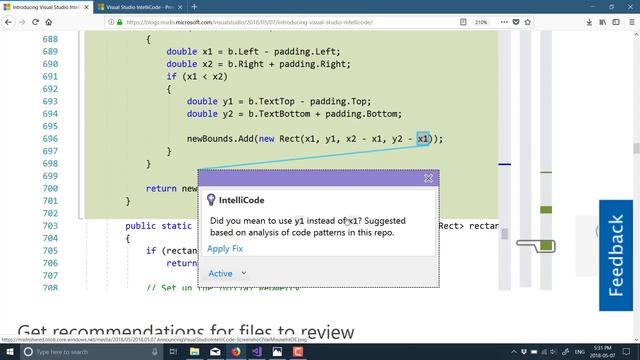640x360 pixels.
Task: Reset the 210% zoom level badge
Action: pyautogui.click(x=481, y=22)
